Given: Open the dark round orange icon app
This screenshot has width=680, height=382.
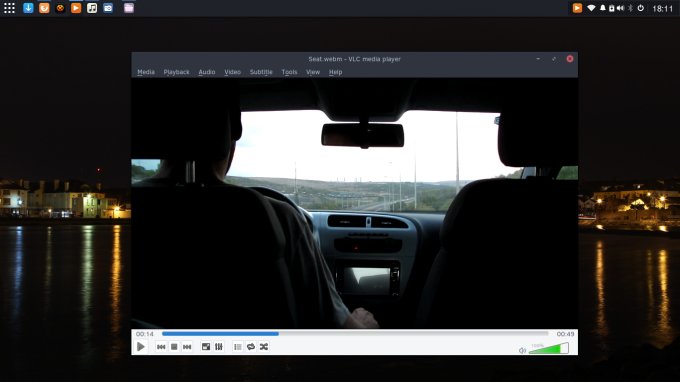Looking at the screenshot, I should coord(60,8).
